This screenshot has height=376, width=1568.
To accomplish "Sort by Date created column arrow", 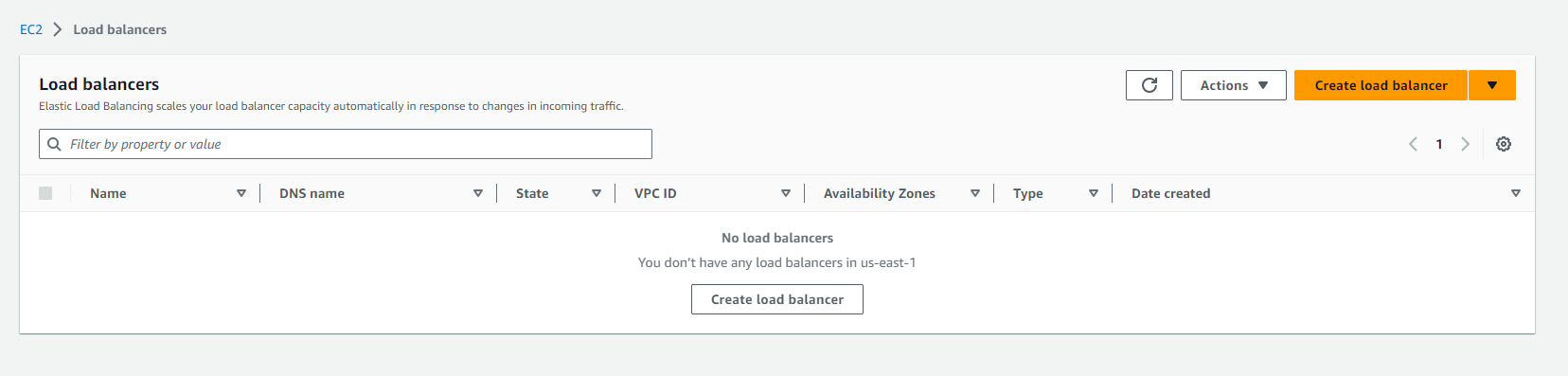I will click(x=1516, y=193).
